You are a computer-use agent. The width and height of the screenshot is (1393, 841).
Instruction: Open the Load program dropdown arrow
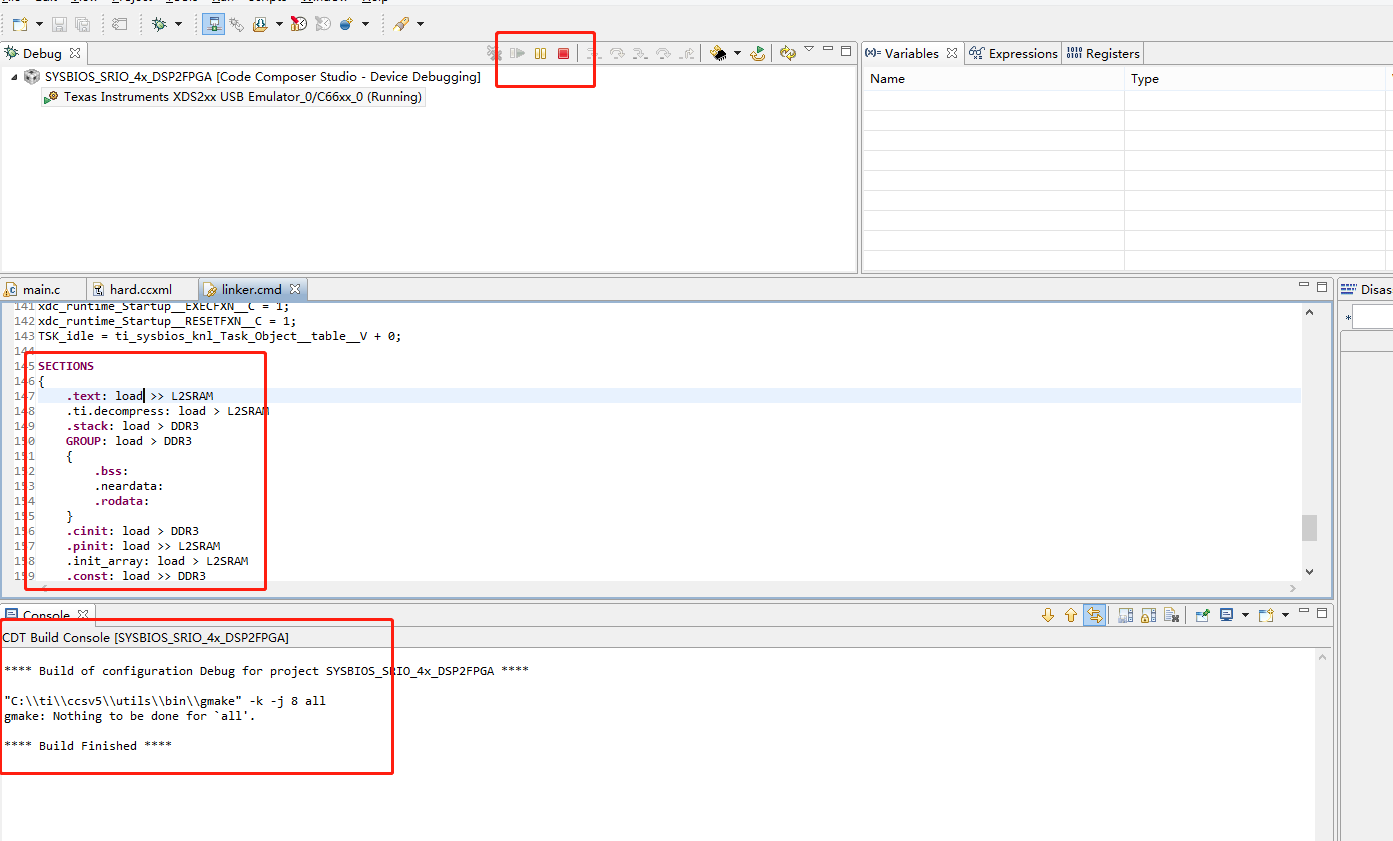[x=278, y=24]
